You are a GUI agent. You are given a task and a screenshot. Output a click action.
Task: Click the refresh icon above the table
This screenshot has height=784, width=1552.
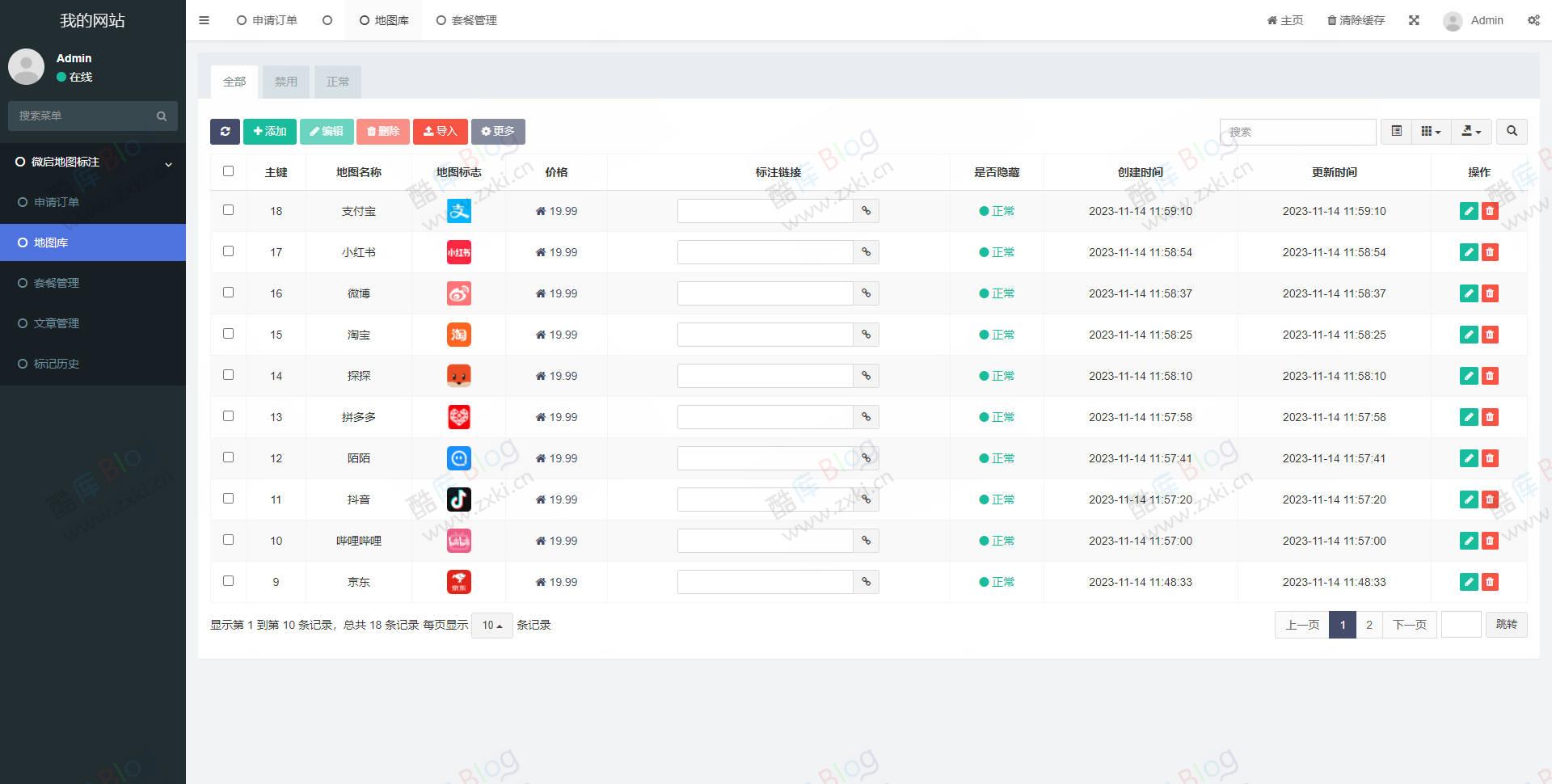coord(226,131)
